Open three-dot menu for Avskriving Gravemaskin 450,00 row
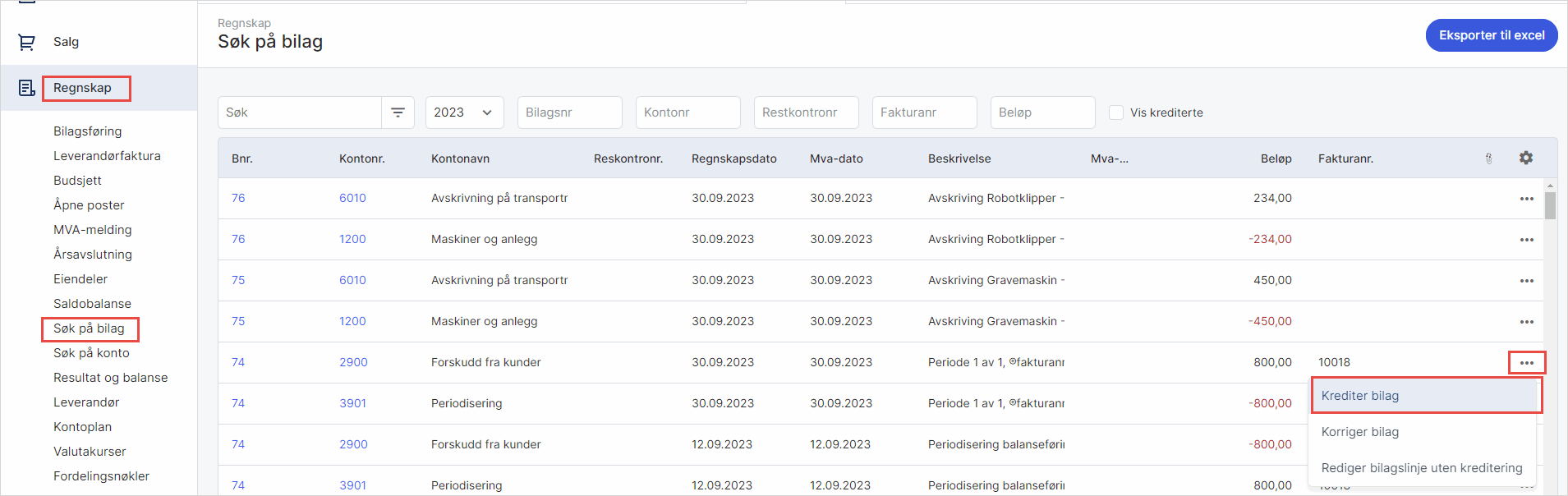 point(1526,281)
